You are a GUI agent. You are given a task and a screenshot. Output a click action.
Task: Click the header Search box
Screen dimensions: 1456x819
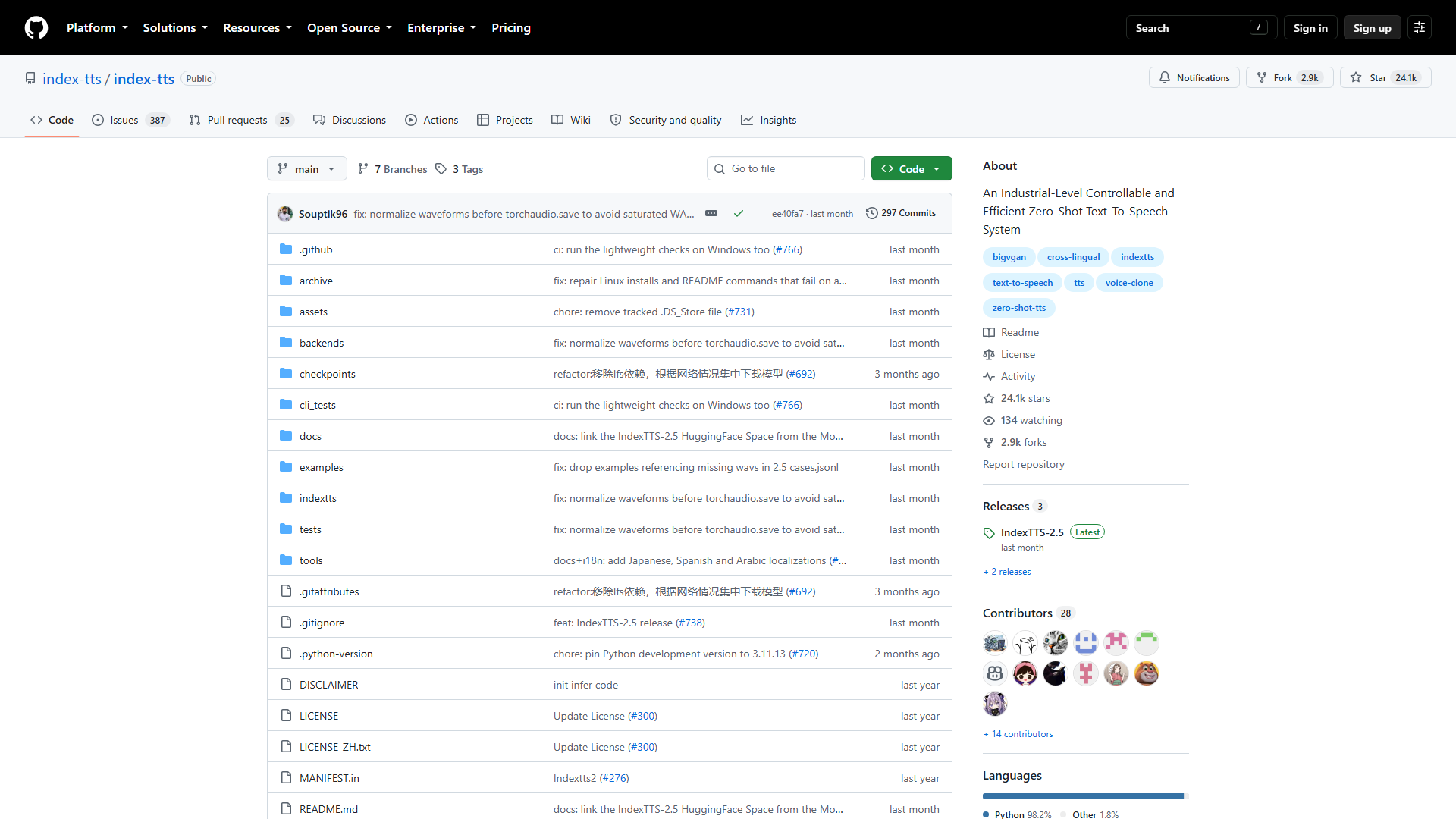[x=1201, y=28]
